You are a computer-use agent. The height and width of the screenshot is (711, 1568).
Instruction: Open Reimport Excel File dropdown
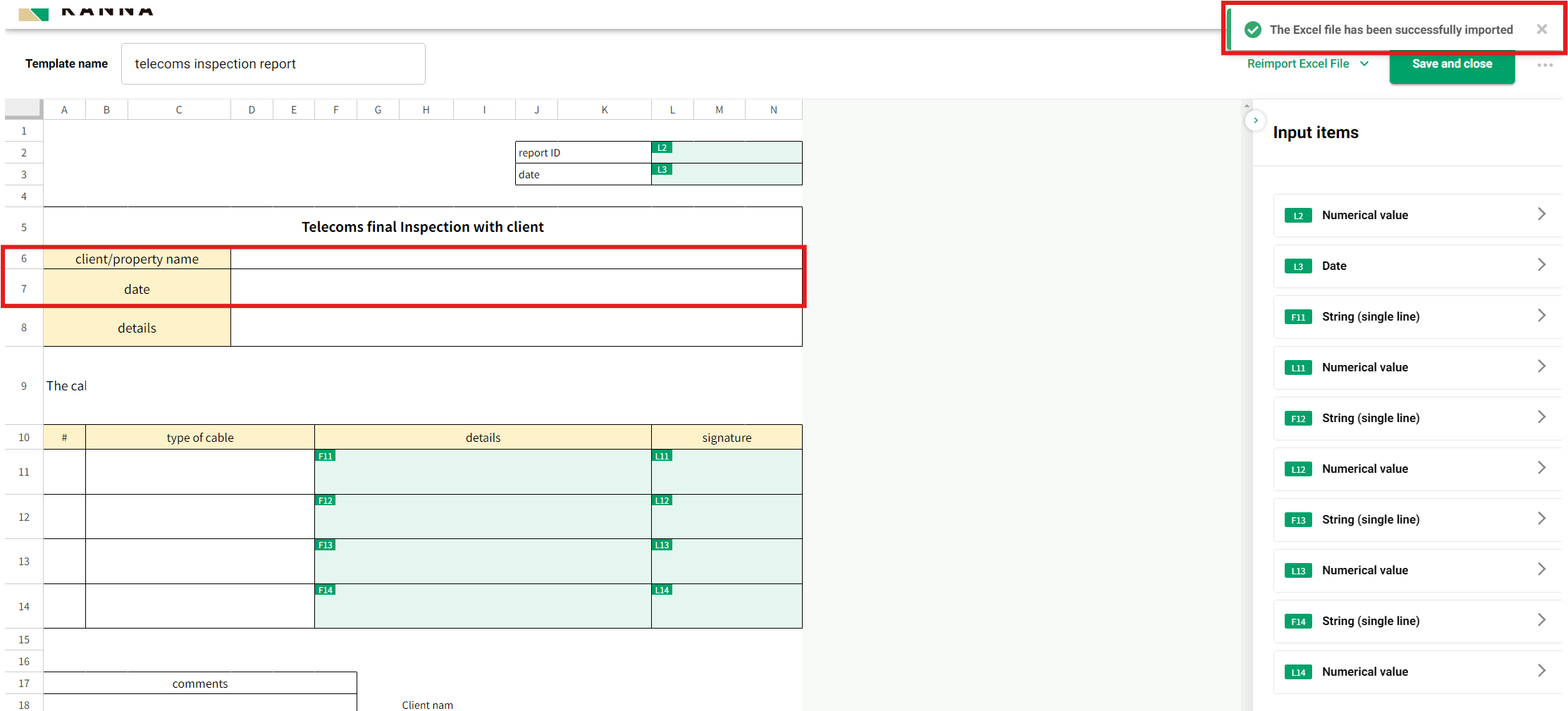click(x=1307, y=63)
